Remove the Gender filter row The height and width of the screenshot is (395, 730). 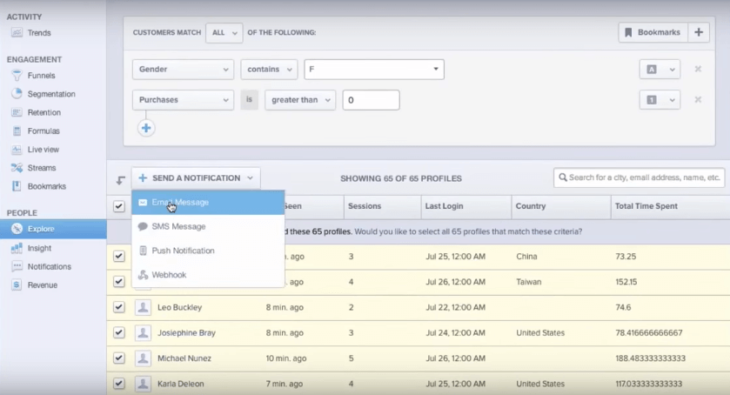coord(698,69)
